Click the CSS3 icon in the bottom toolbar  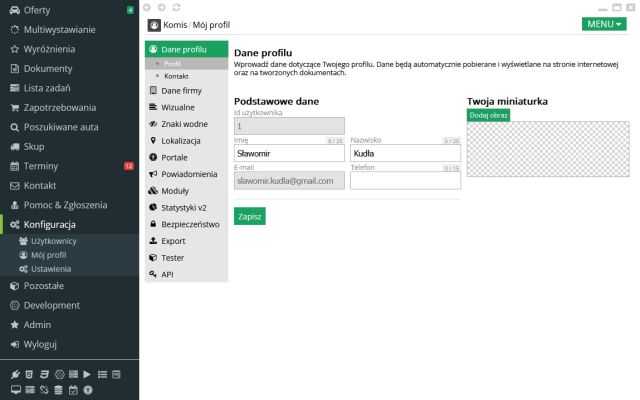[44, 374]
